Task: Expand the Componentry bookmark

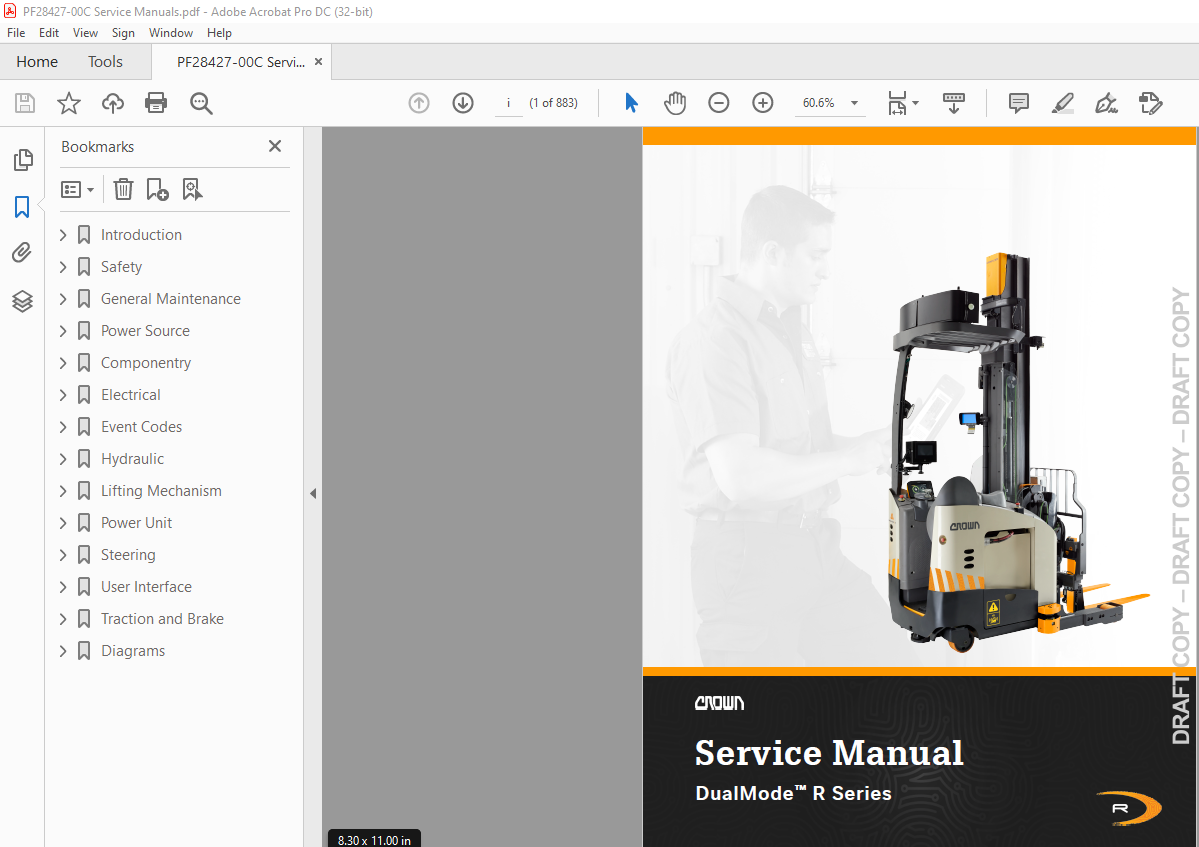Action: [x=63, y=363]
